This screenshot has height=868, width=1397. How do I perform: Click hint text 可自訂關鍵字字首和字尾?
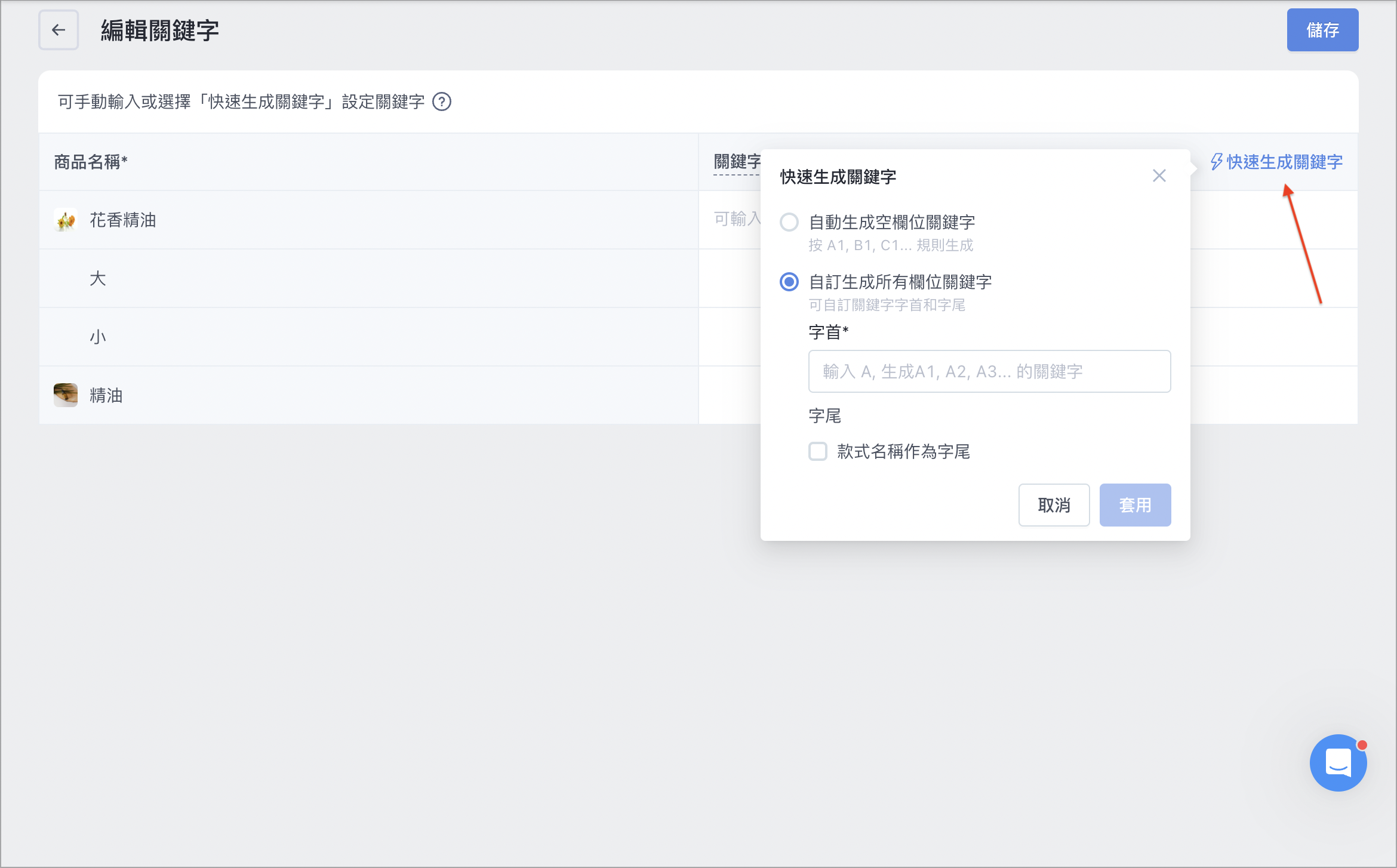tap(887, 305)
